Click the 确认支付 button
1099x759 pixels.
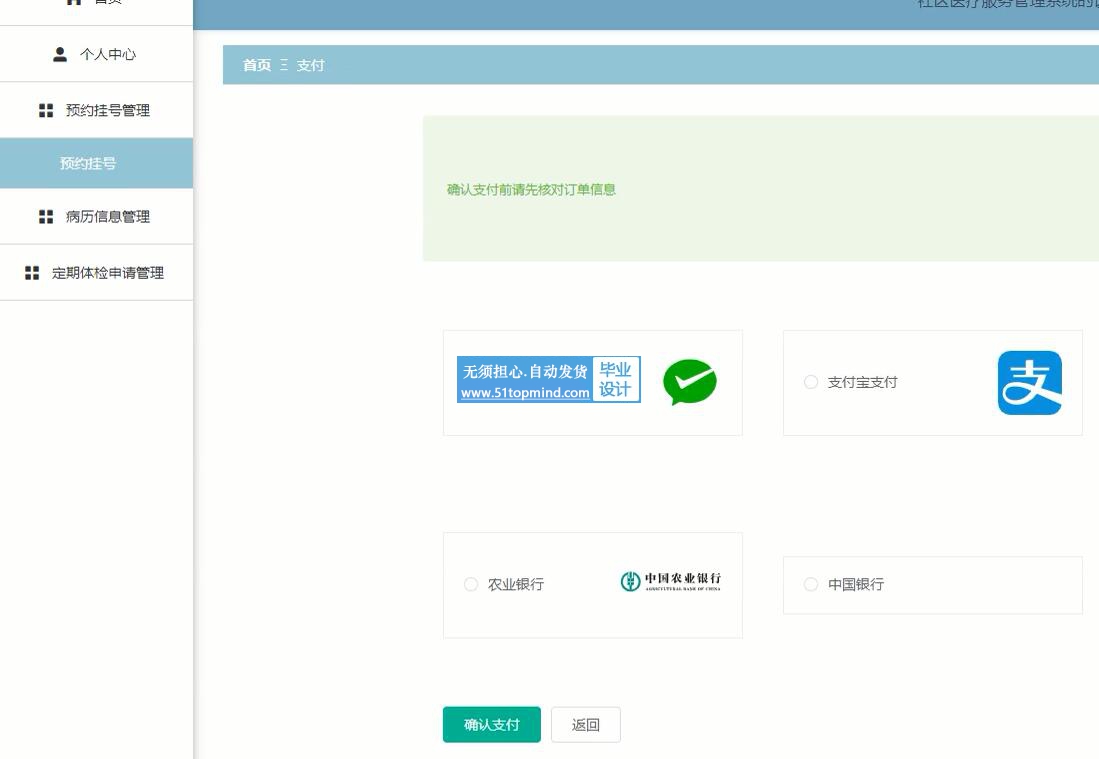click(x=492, y=725)
